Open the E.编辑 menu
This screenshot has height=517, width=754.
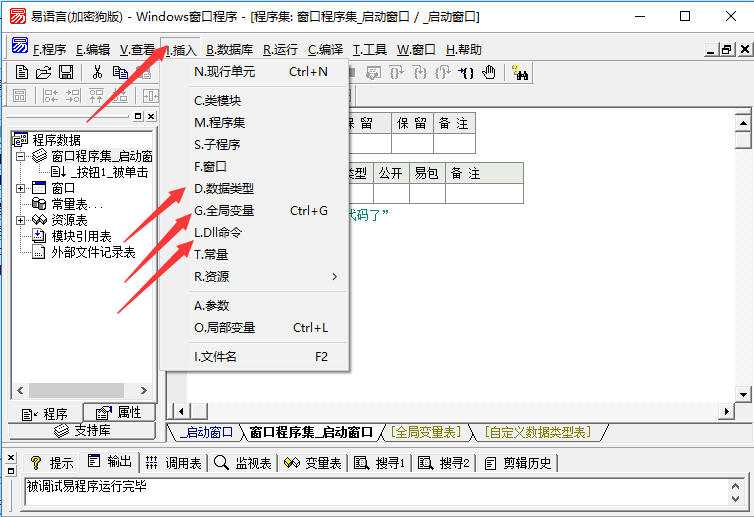(x=93, y=50)
